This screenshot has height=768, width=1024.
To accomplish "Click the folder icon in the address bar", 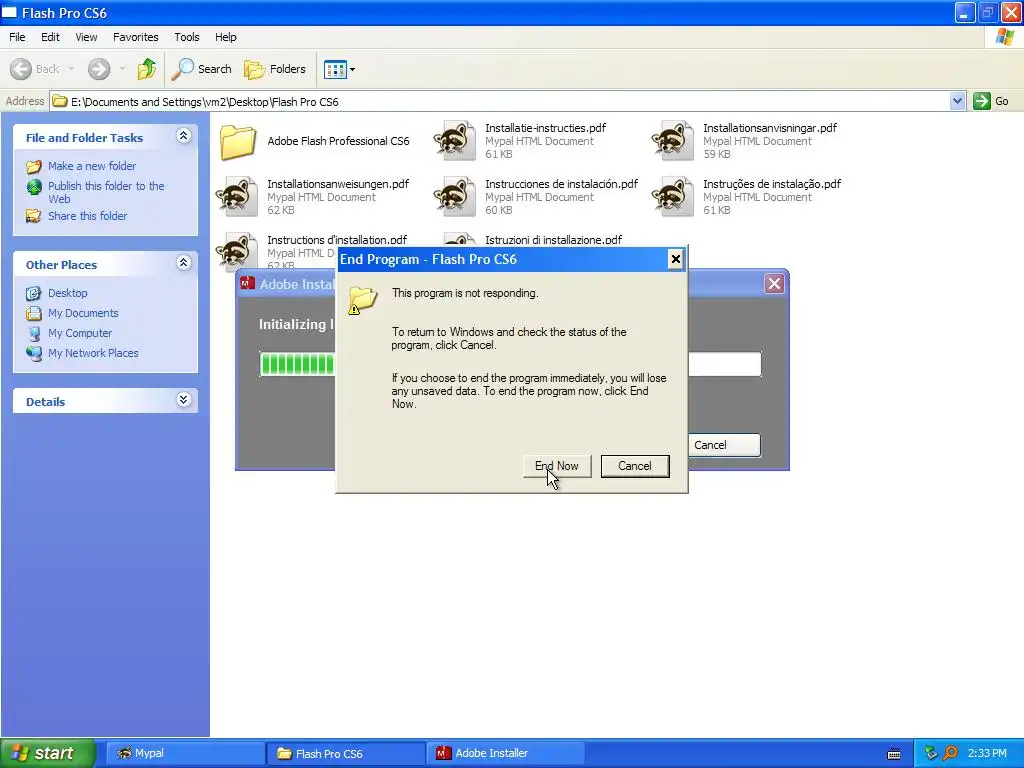I will point(60,101).
